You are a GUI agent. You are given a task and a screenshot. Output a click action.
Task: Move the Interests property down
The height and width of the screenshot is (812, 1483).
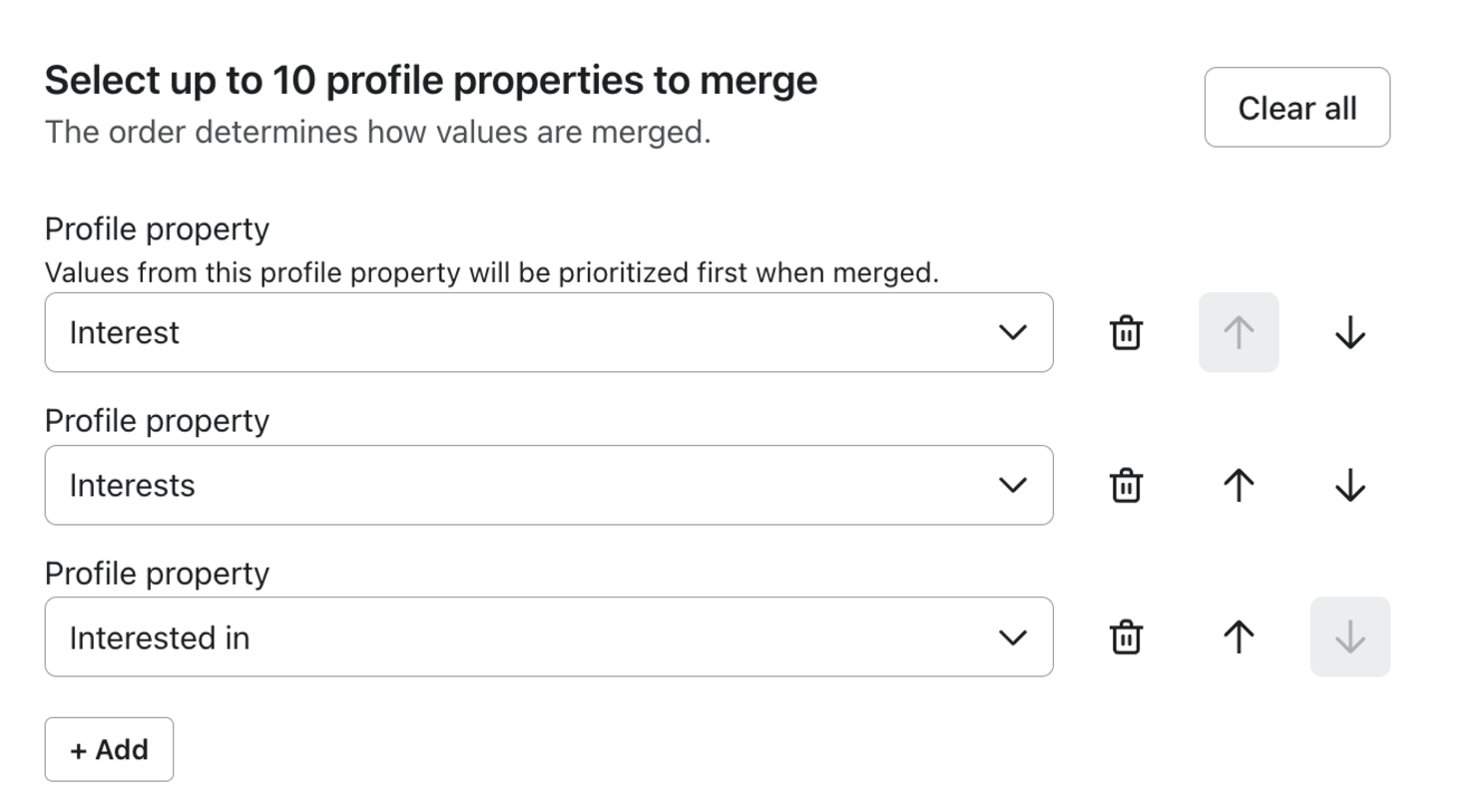point(1349,486)
